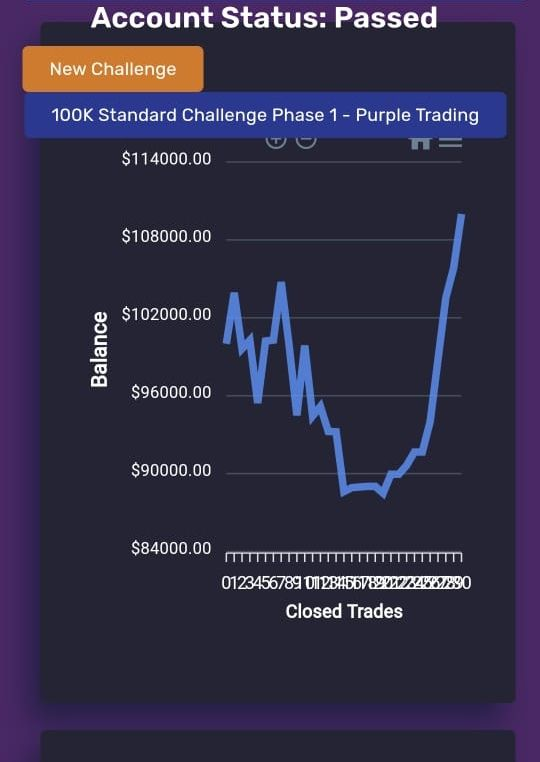Click the closed trades tick marks row
This screenshot has width=540, height=762.
[x=344, y=557]
